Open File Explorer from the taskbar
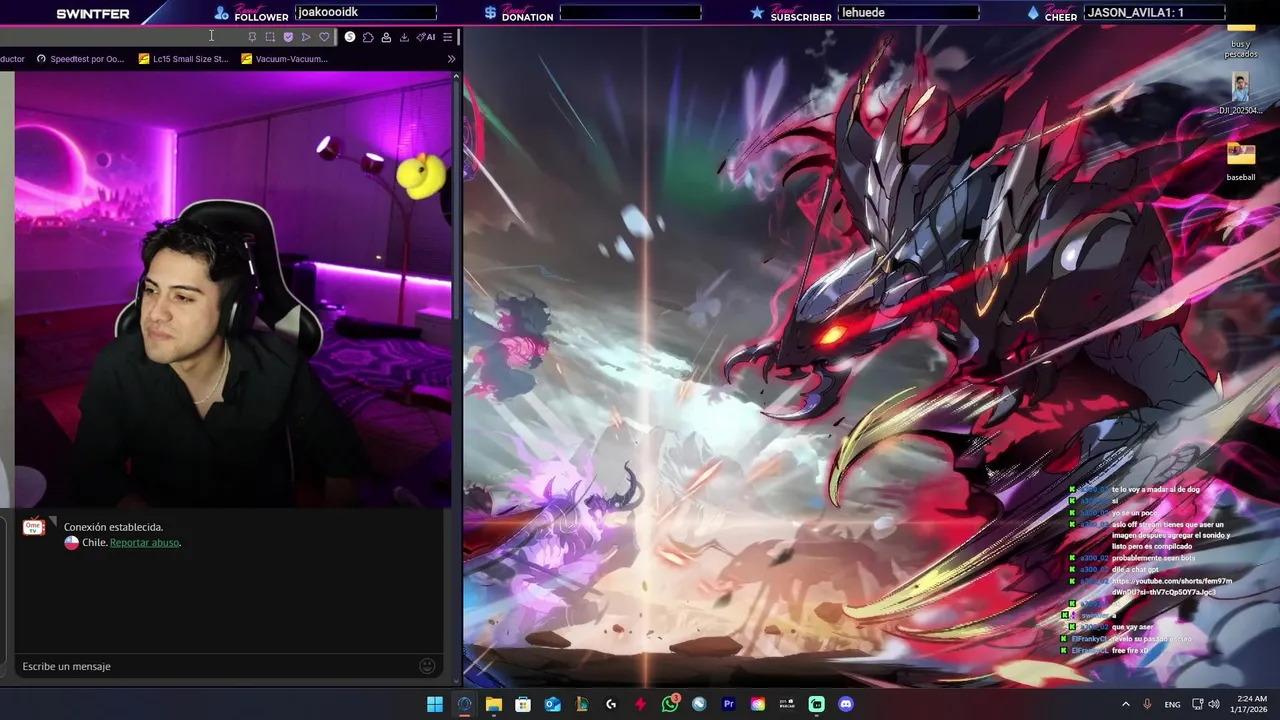This screenshot has height=720, width=1280. (x=494, y=704)
